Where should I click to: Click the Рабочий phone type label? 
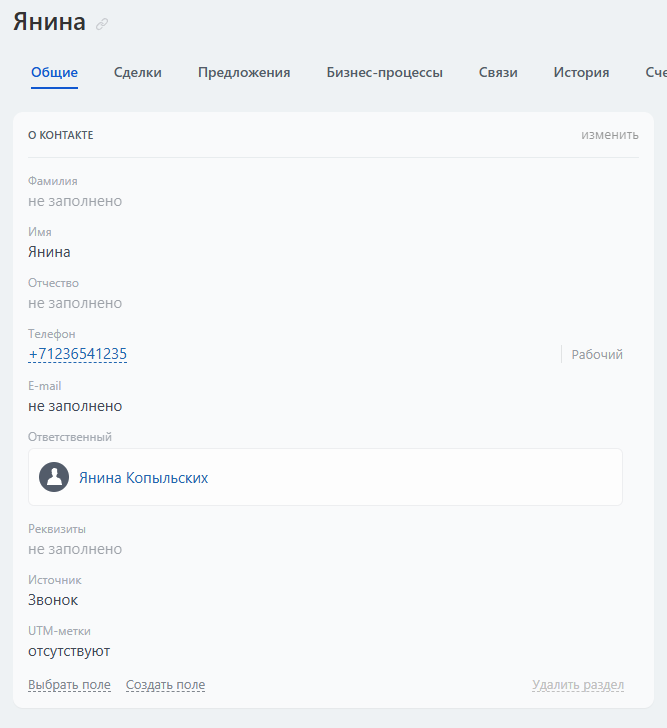click(x=597, y=354)
